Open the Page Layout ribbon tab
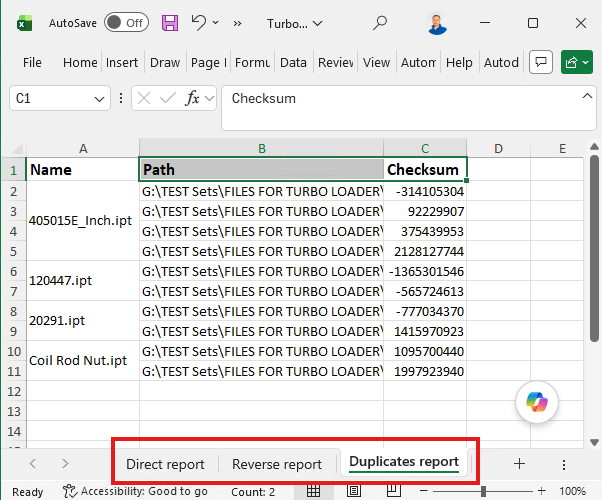The image size is (602, 500). pyautogui.click(x=208, y=62)
